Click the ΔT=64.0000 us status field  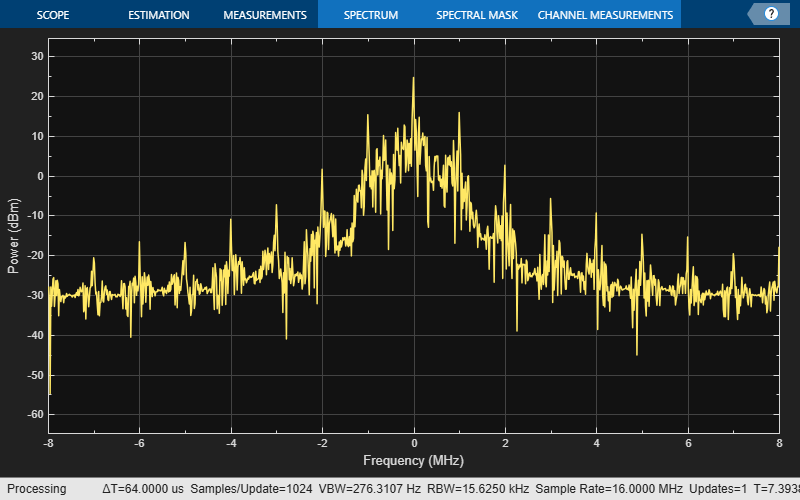143,488
